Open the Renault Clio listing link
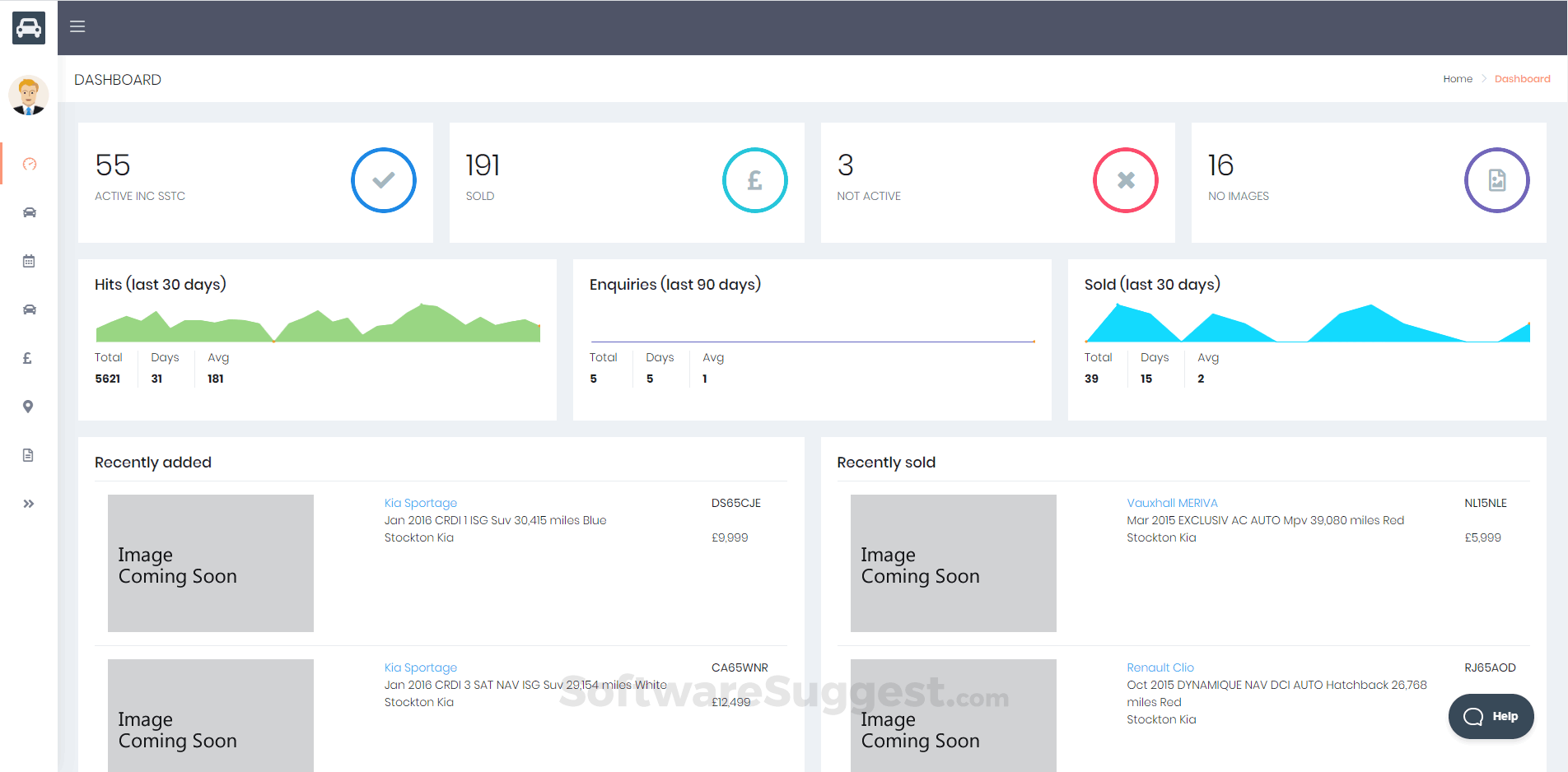Image resolution: width=1568 pixels, height=772 pixels. (1160, 667)
